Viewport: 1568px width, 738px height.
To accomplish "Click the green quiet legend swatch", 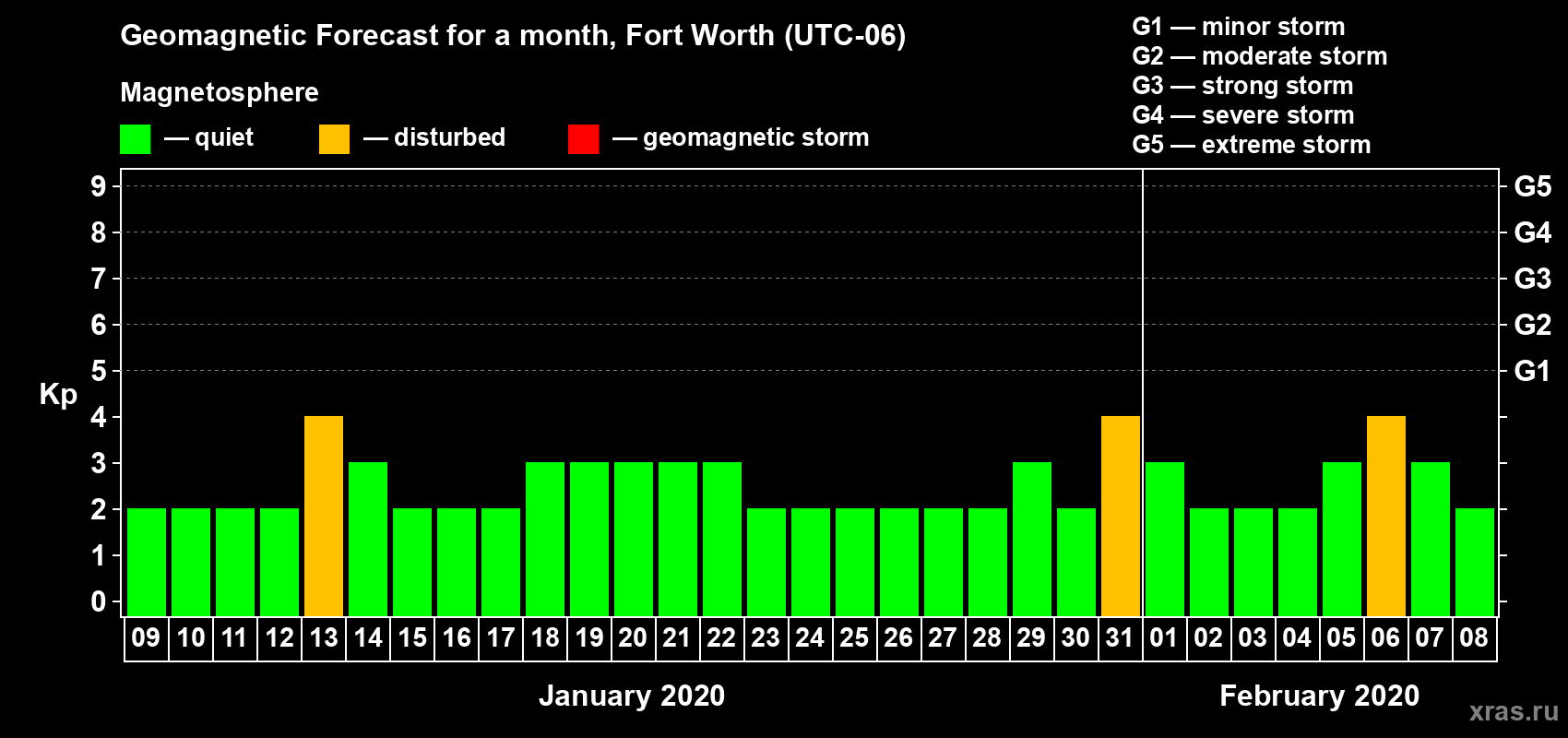I will coord(135,139).
